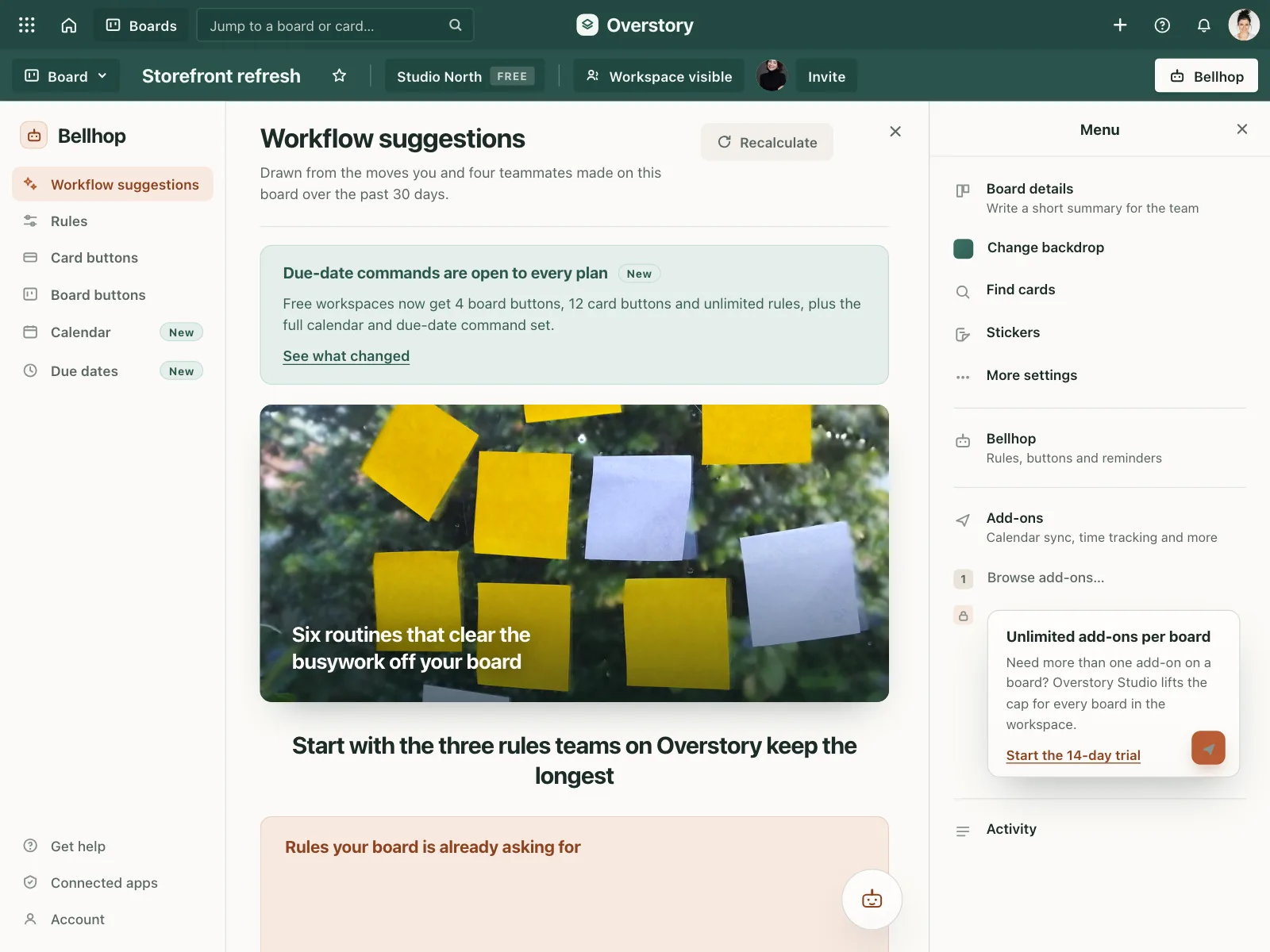Viewport: 1270px width, 952px height.
Task: Click the Add-ons count badge showing 1
Action: click(x=964, y=578)
